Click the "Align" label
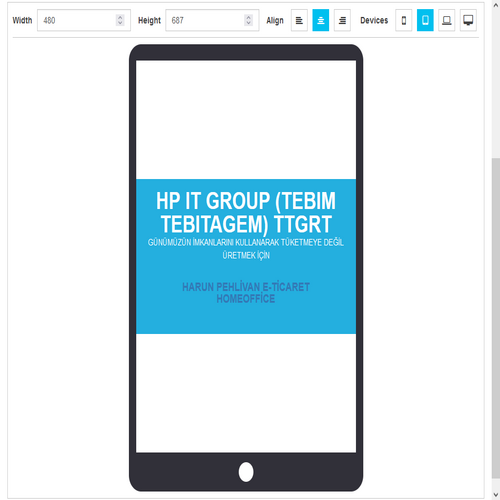 (275, 20)
